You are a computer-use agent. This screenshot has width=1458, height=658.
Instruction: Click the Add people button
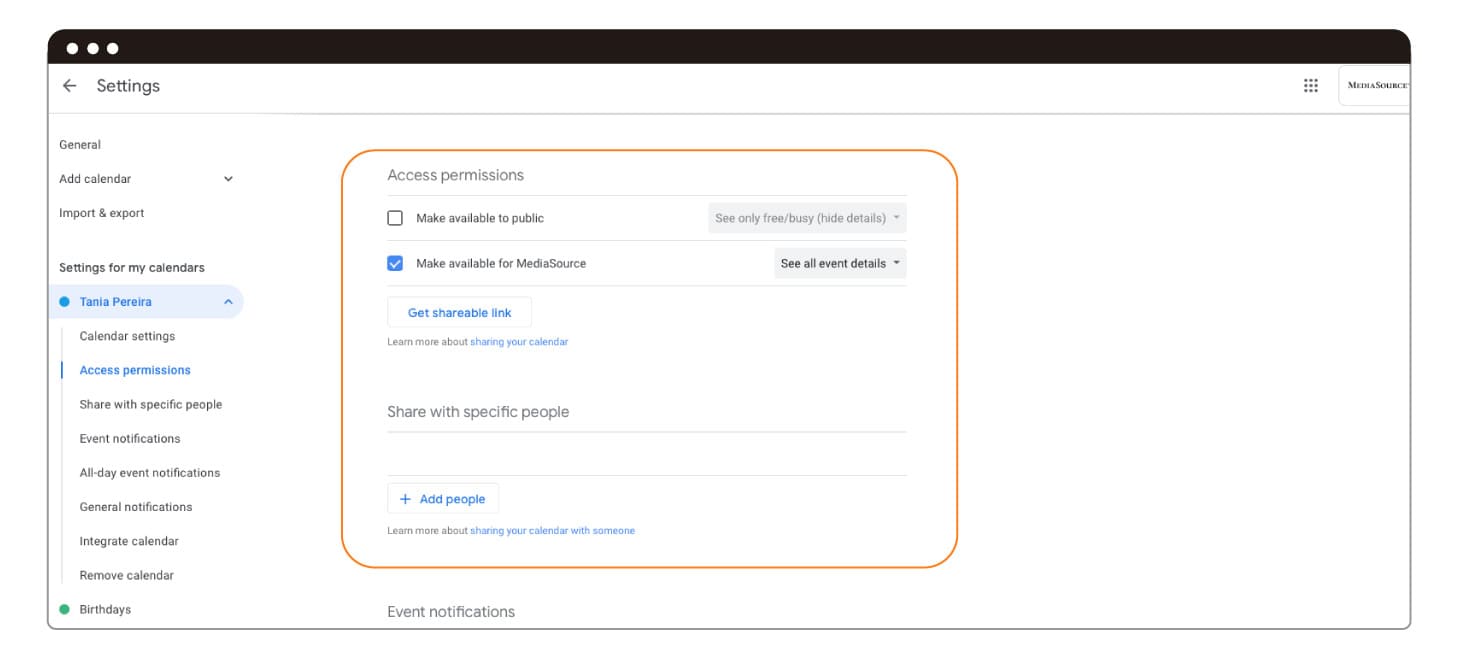[442, 499]
